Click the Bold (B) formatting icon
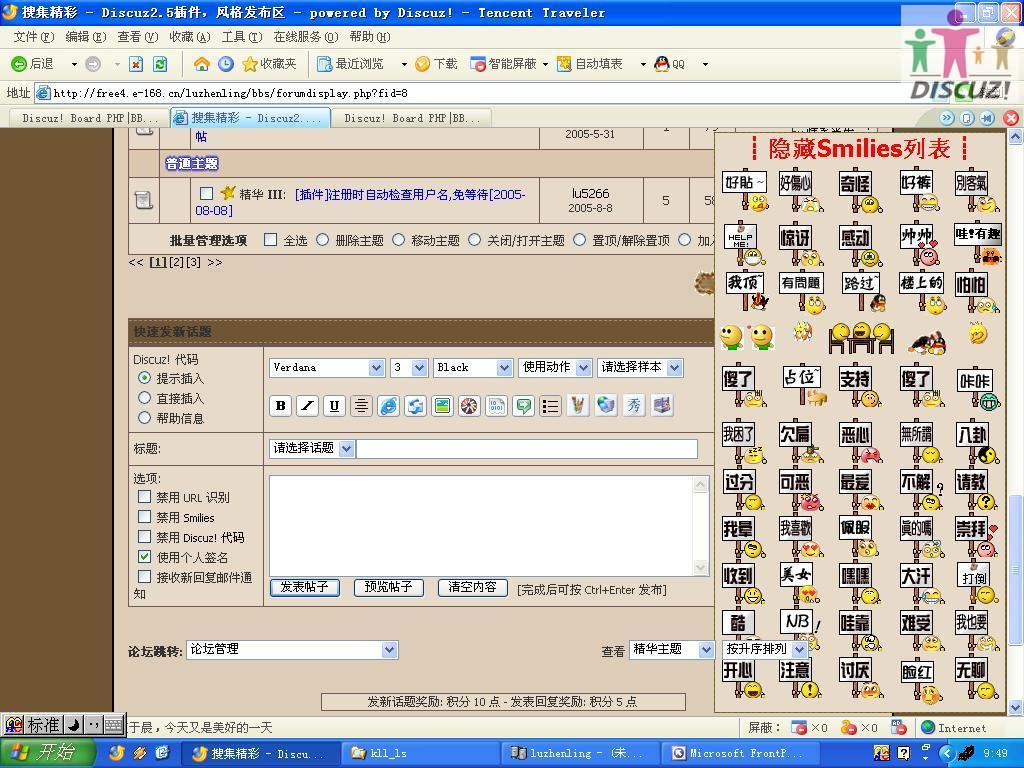This screenshot has height=768, width=1024. [x=281, y=406]
